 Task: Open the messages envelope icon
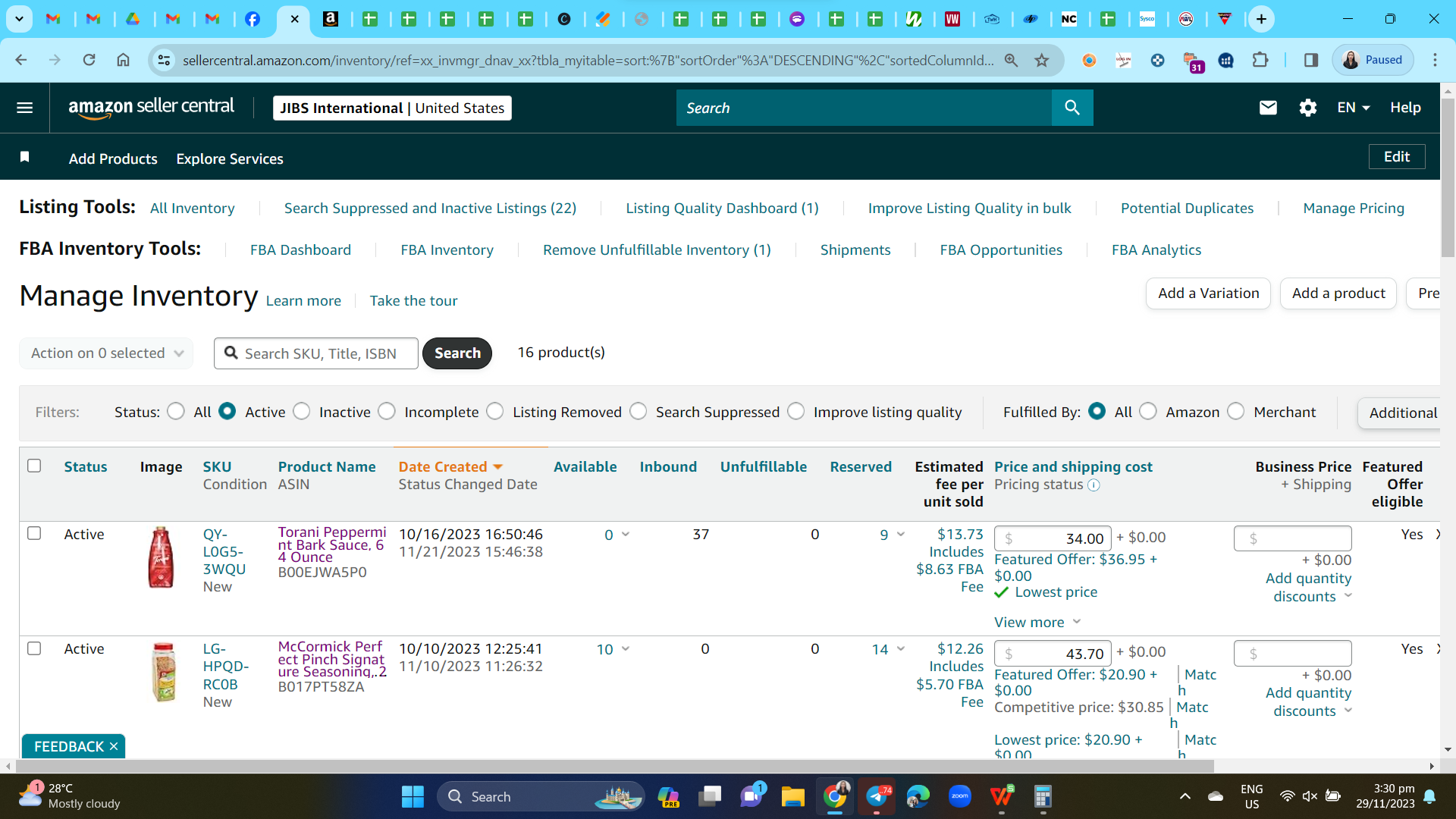click(1268, 108)
